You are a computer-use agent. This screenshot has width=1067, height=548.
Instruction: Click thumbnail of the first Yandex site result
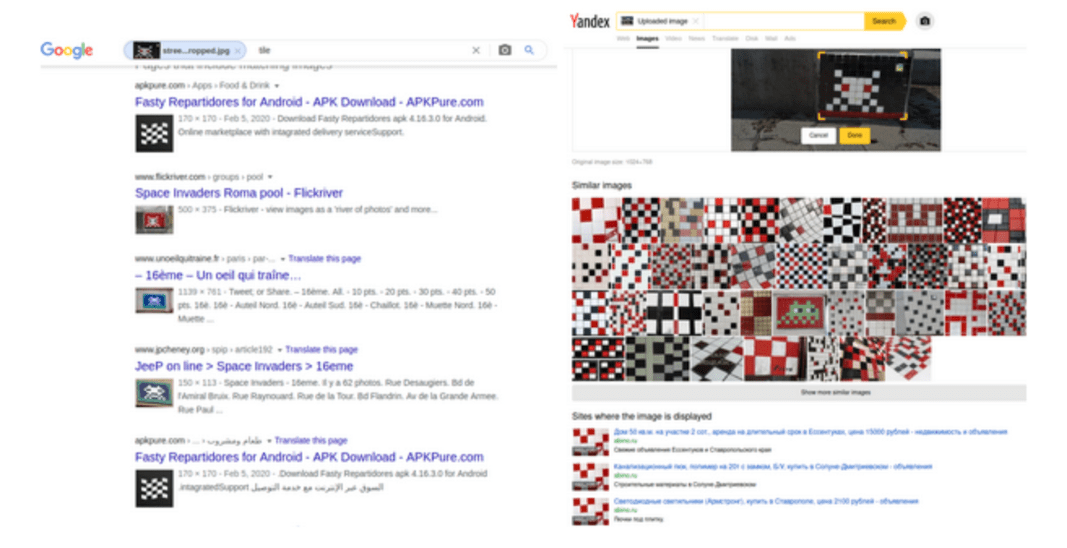[591, 442]
